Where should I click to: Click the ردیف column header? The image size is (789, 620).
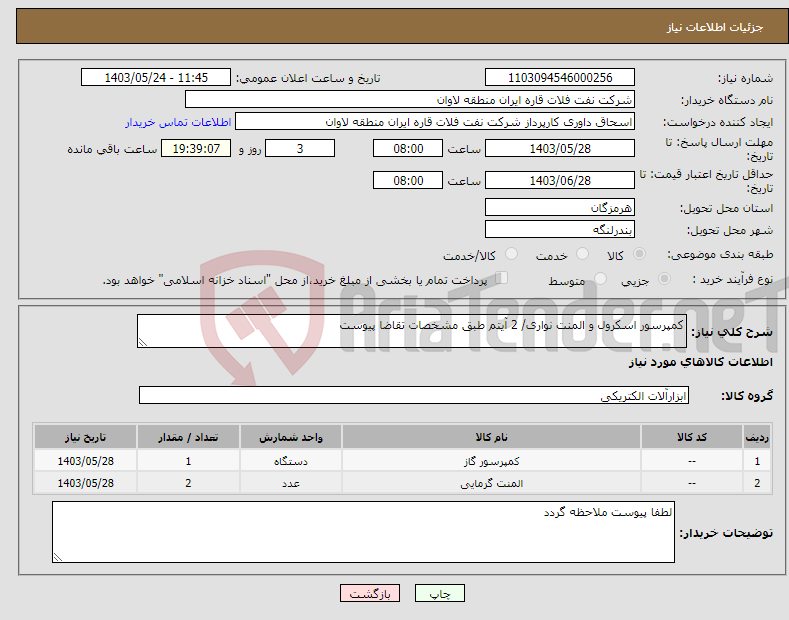coord(757,437)
